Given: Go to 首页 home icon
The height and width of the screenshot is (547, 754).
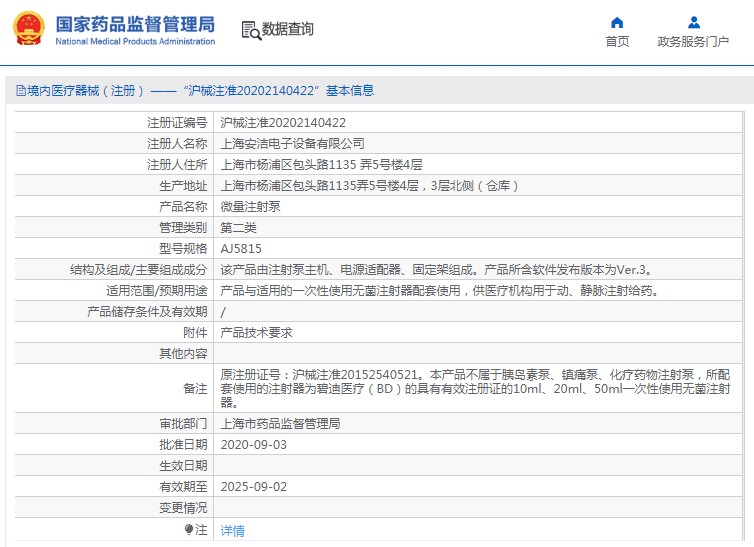Looking at the screenshot, I should tap(617, 23).
